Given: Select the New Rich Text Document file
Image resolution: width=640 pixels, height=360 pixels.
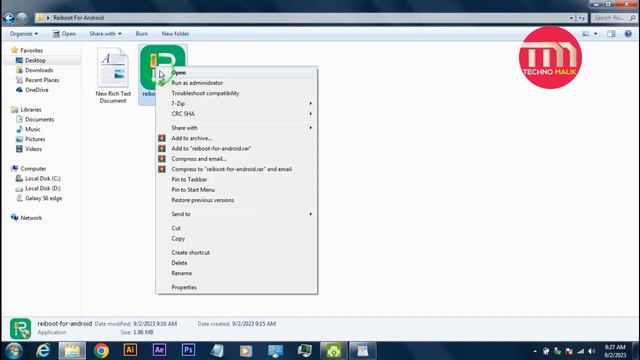Looking at the screenshot, I should (113, 75).
